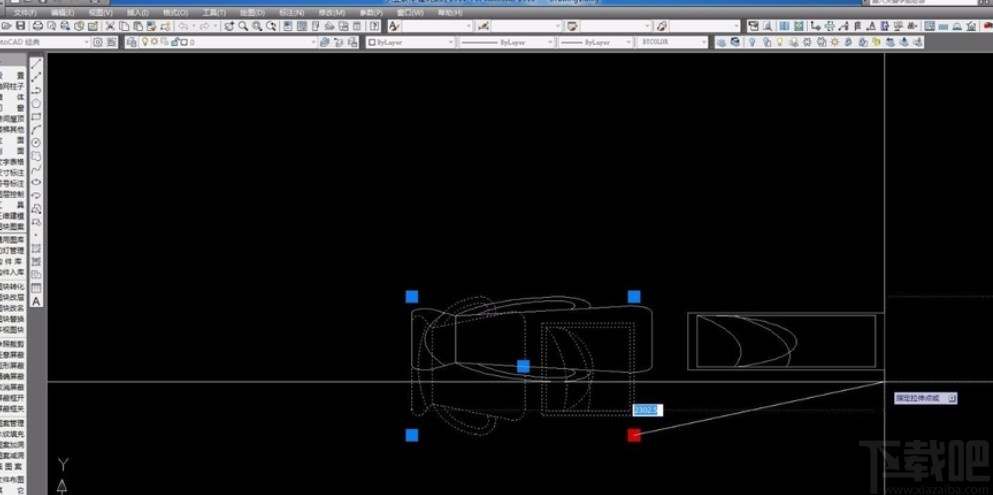Open the Modify (修改) menu
Image resolution: width=993 pixels, height=495 pixels.
[331, 12]
